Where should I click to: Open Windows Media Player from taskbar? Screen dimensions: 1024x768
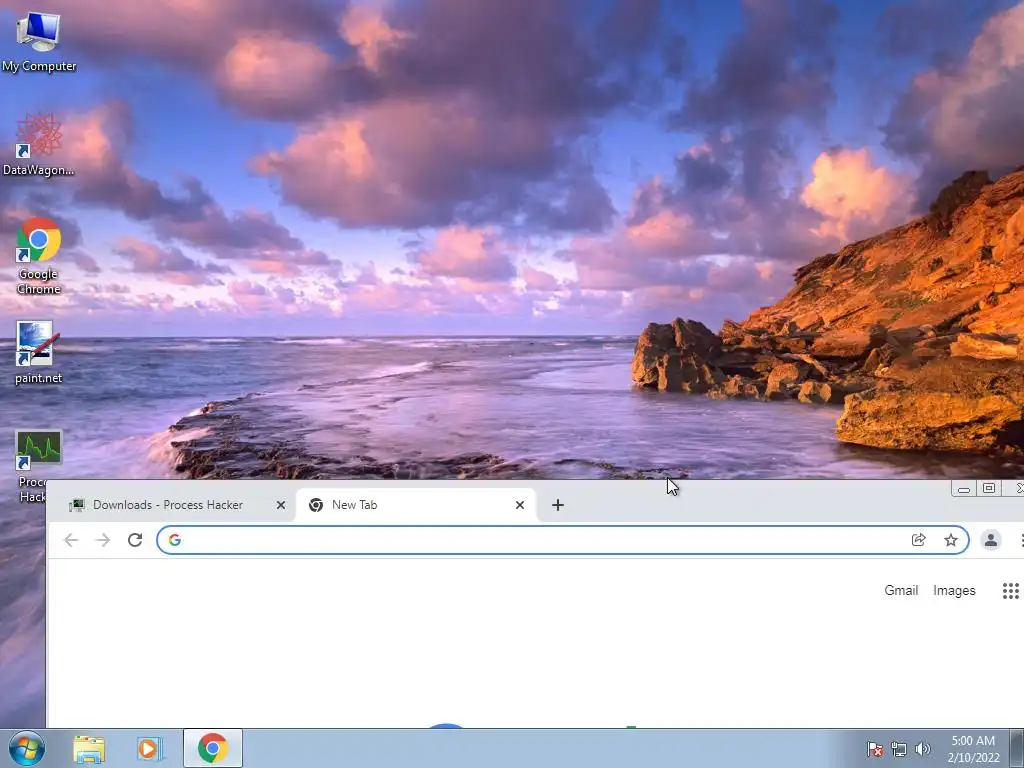point(150,748)
